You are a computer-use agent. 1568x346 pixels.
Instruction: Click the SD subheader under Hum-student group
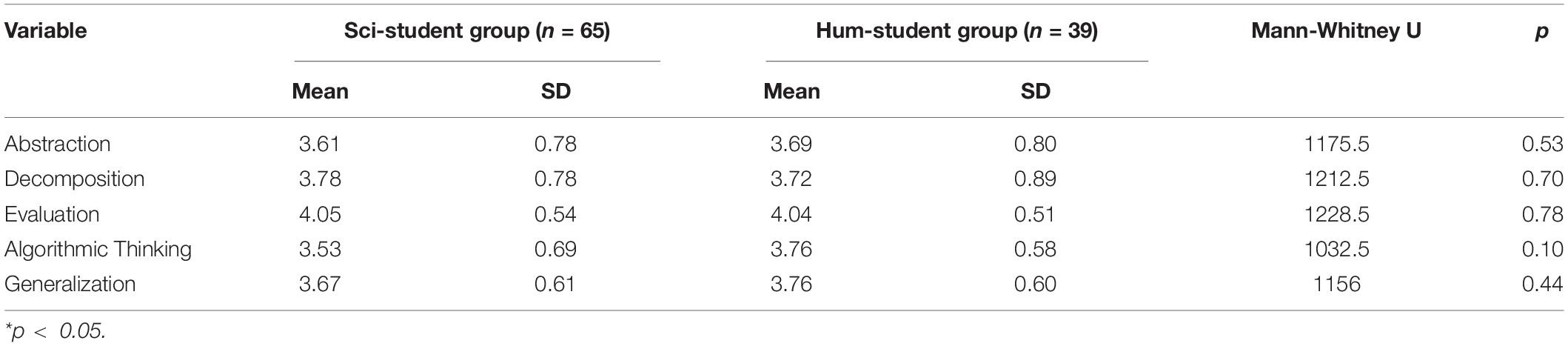coord(1036,92)
